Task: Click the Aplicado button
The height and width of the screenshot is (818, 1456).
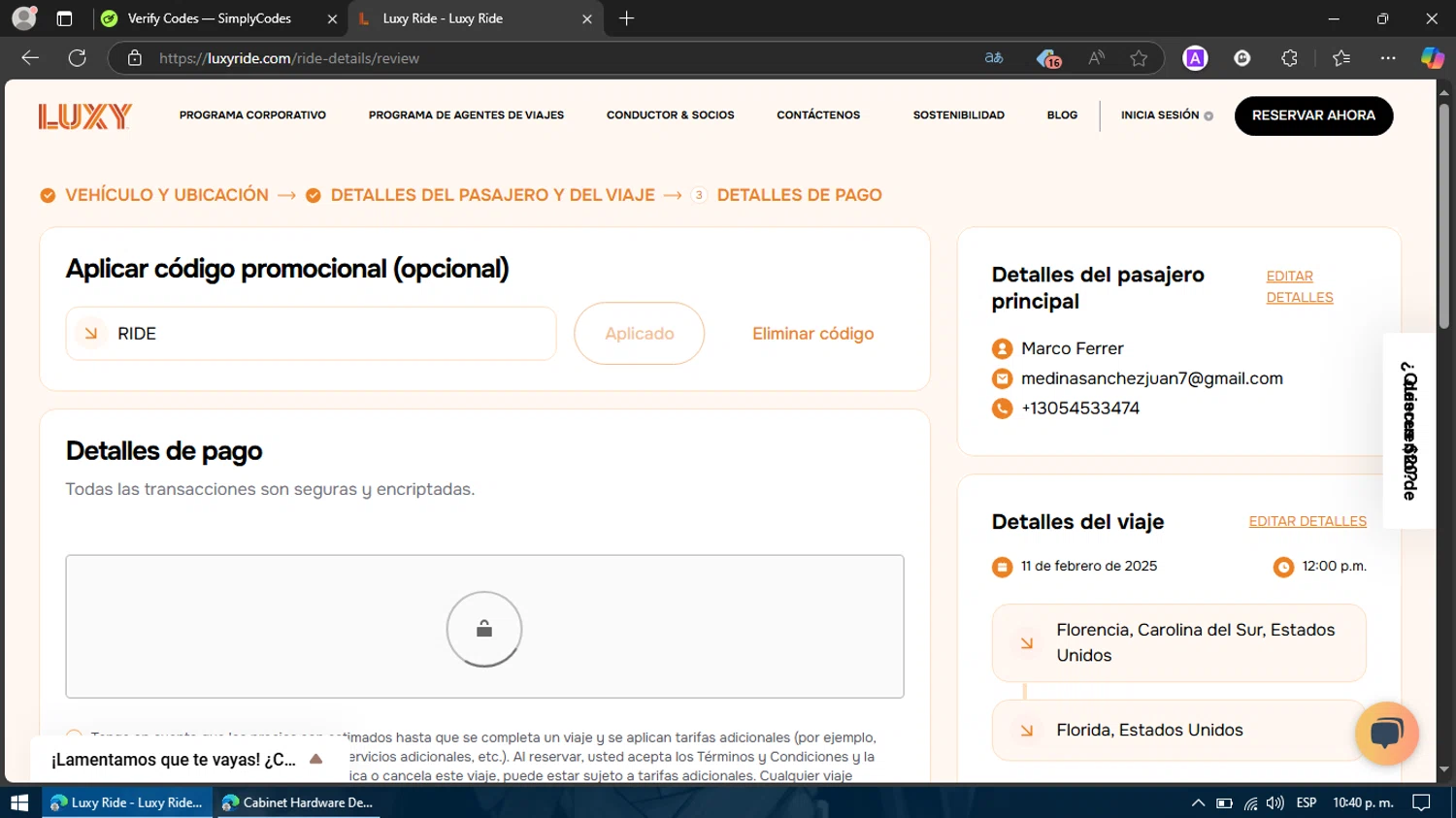Action: (x=639, y=334)
